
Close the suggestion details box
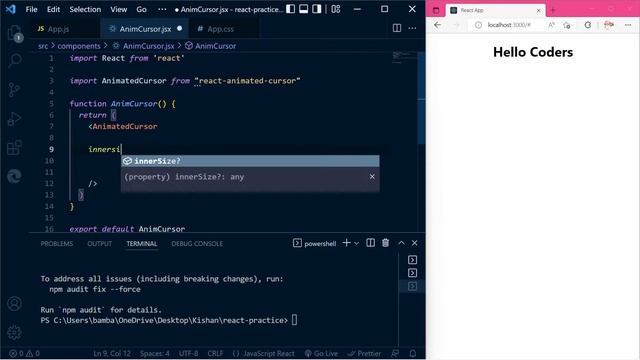pos(372,177)
